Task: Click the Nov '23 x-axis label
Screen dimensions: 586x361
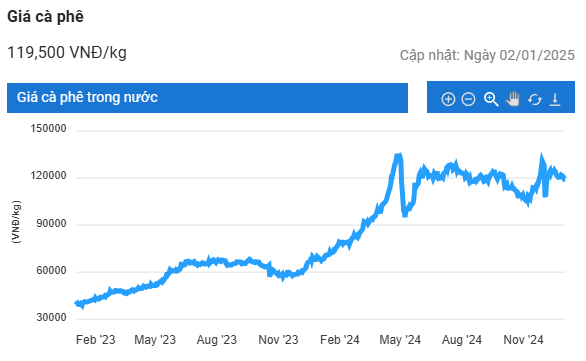Action: click(278, 340)
